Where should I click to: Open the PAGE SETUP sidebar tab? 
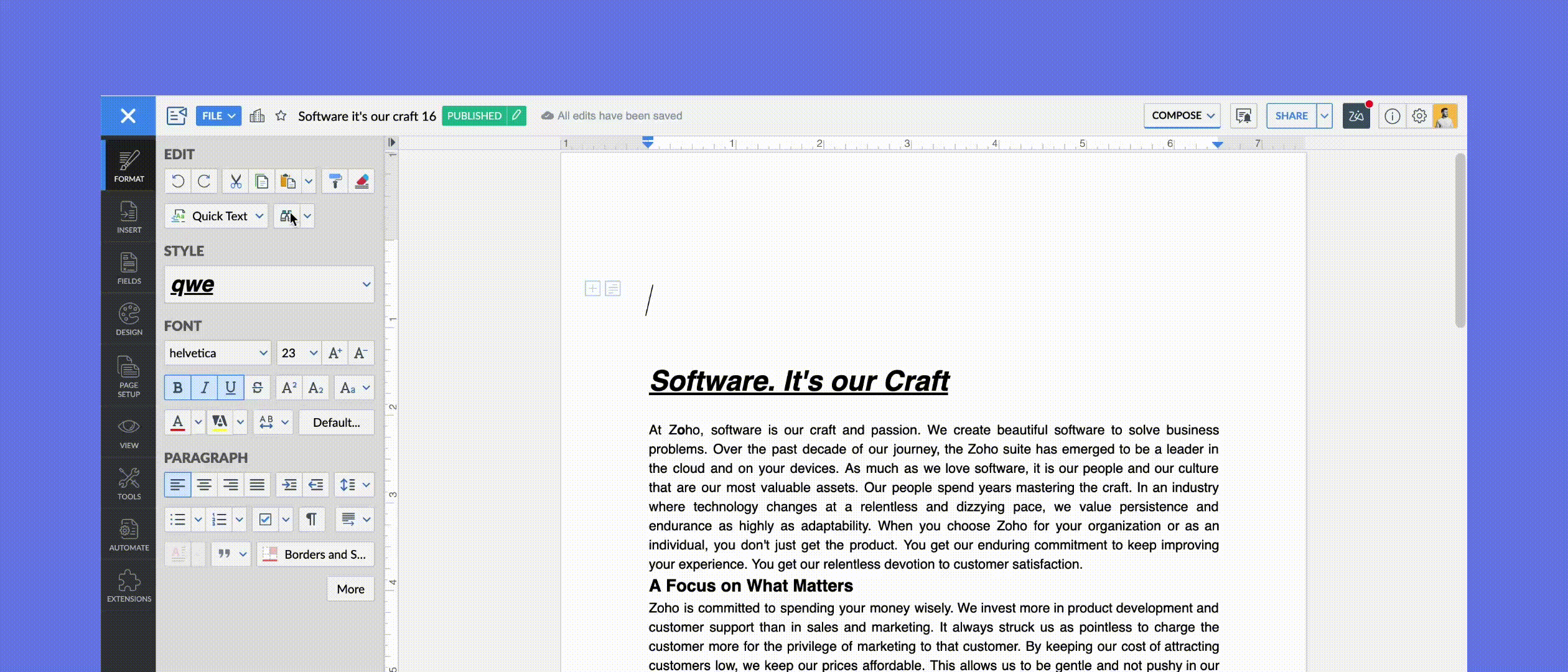tap(129, 376)
